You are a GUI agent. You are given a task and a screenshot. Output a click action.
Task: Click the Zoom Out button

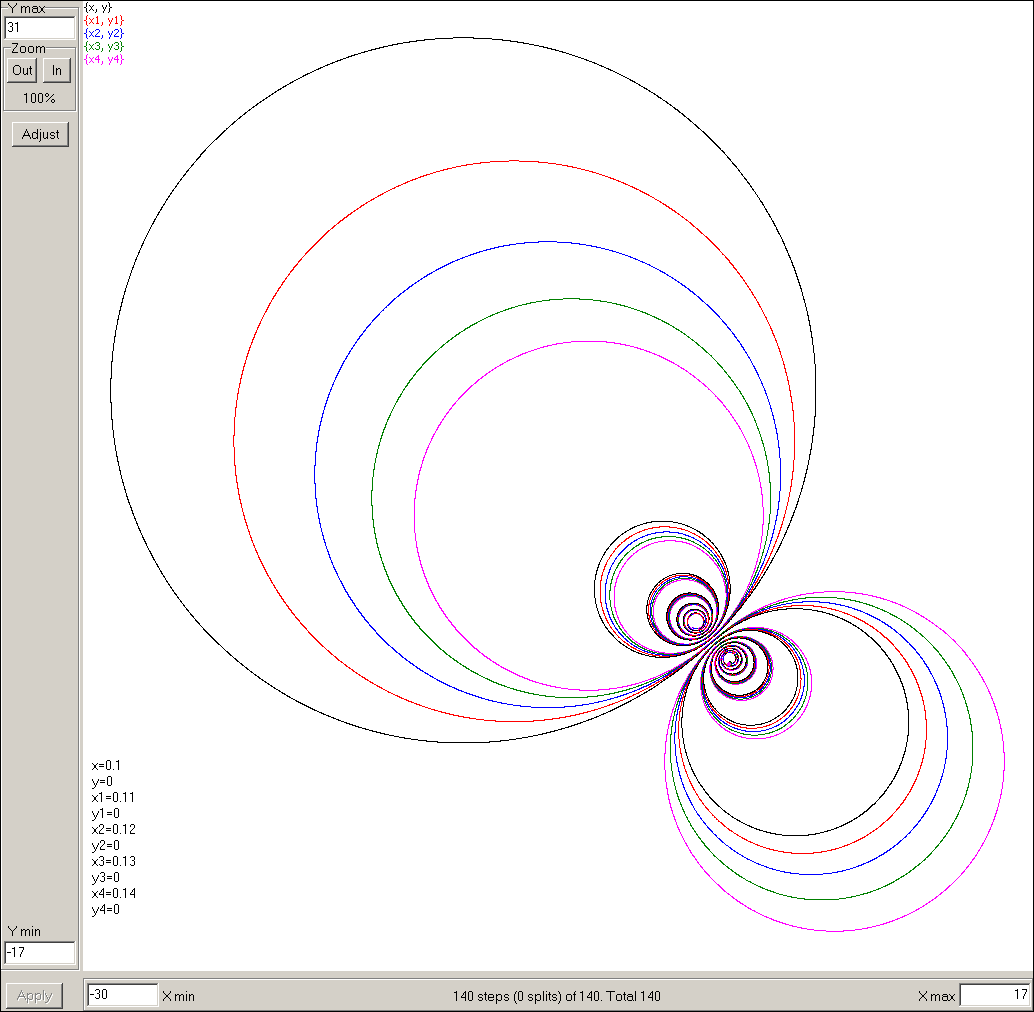pyautogui.click(x=22, y=71)
